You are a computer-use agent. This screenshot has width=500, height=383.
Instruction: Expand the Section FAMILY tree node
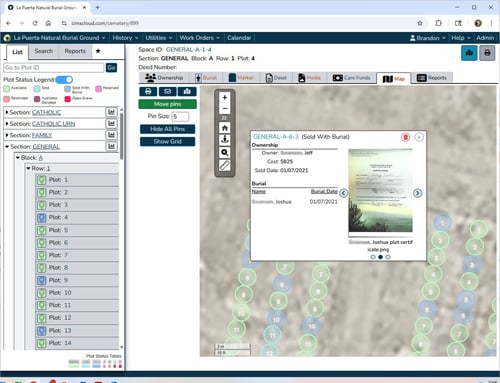[7, 135]
